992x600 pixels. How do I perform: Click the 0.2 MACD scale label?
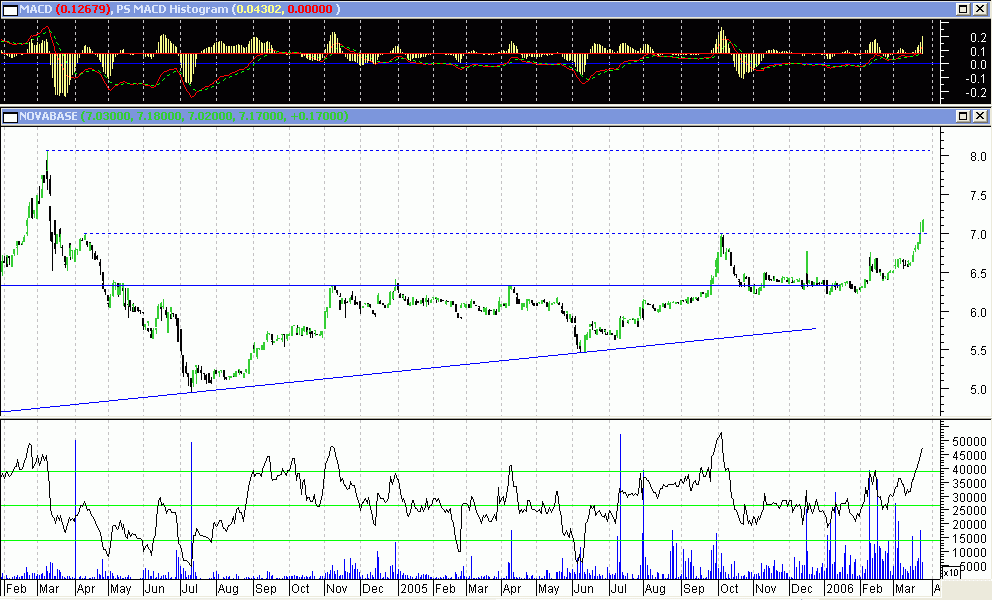(955, 36)
